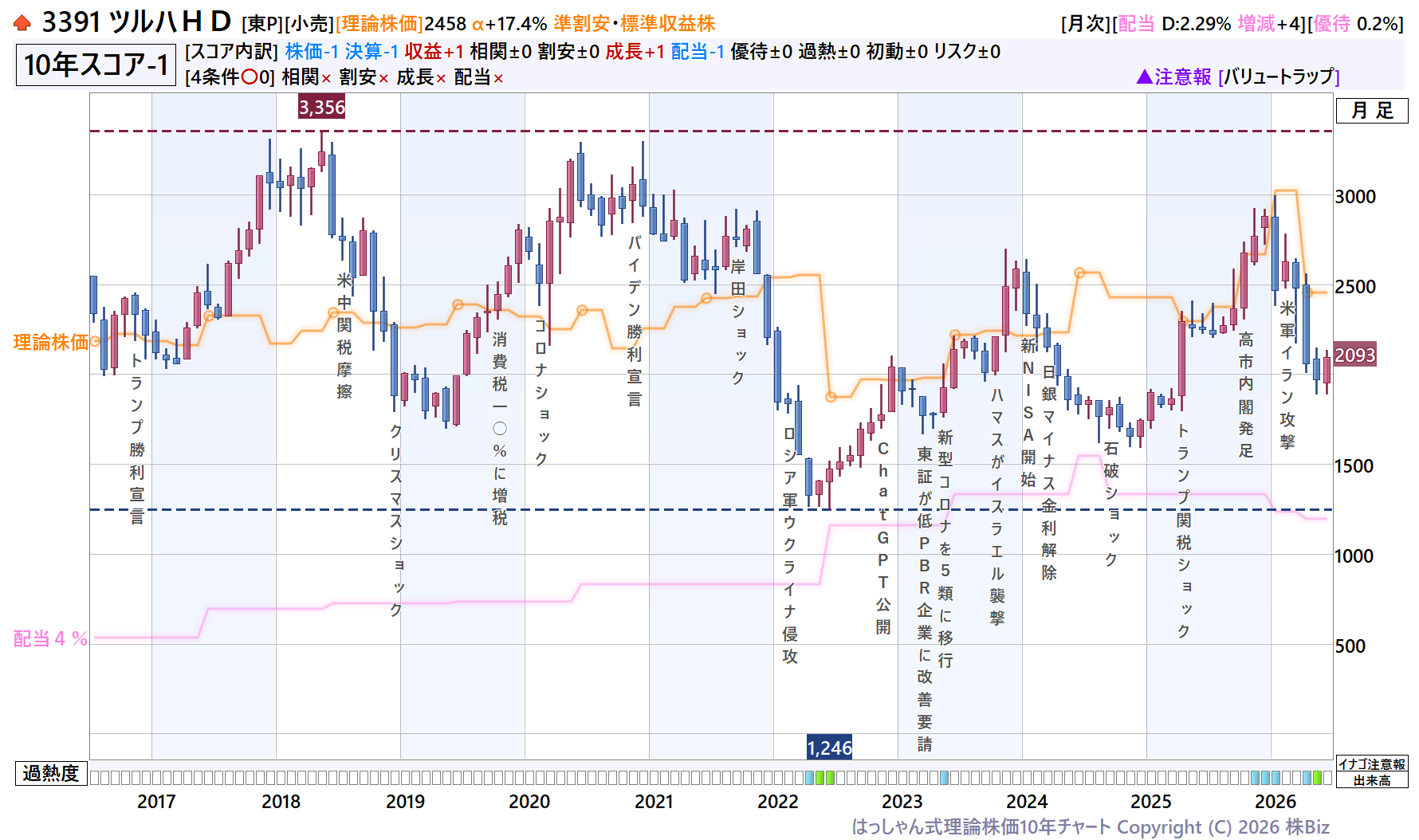1419x840 pixels.
Task: Click the 優待±0 score item
Action: pos(761,52)
